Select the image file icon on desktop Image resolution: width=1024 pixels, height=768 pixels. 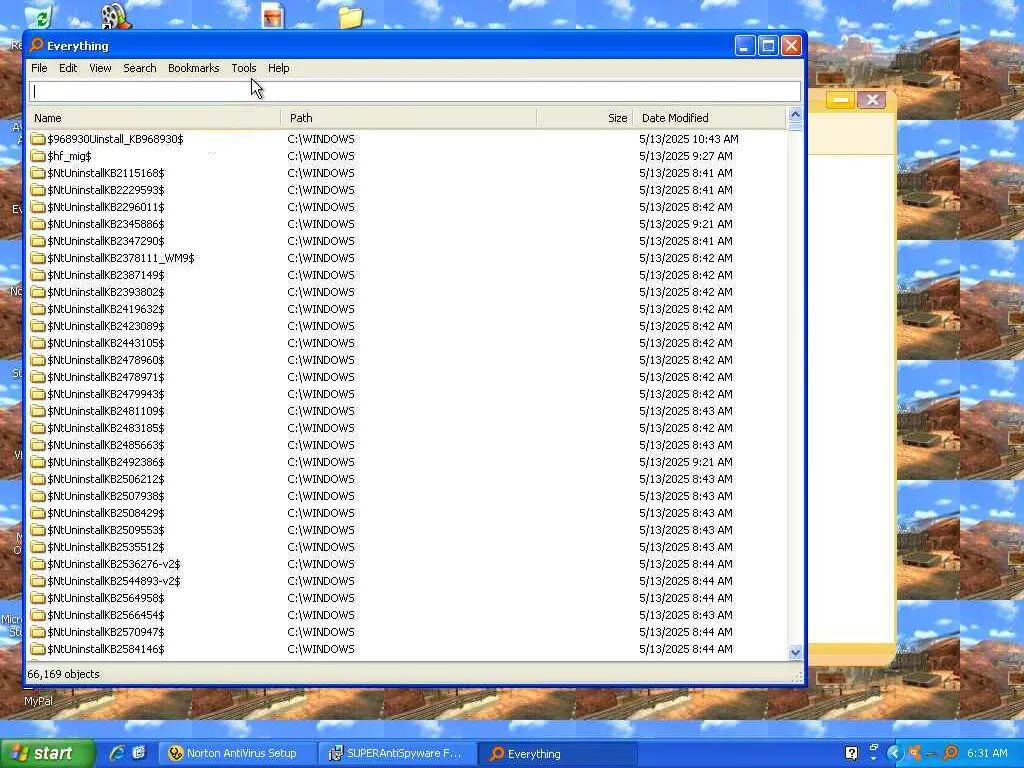[272, 16]
